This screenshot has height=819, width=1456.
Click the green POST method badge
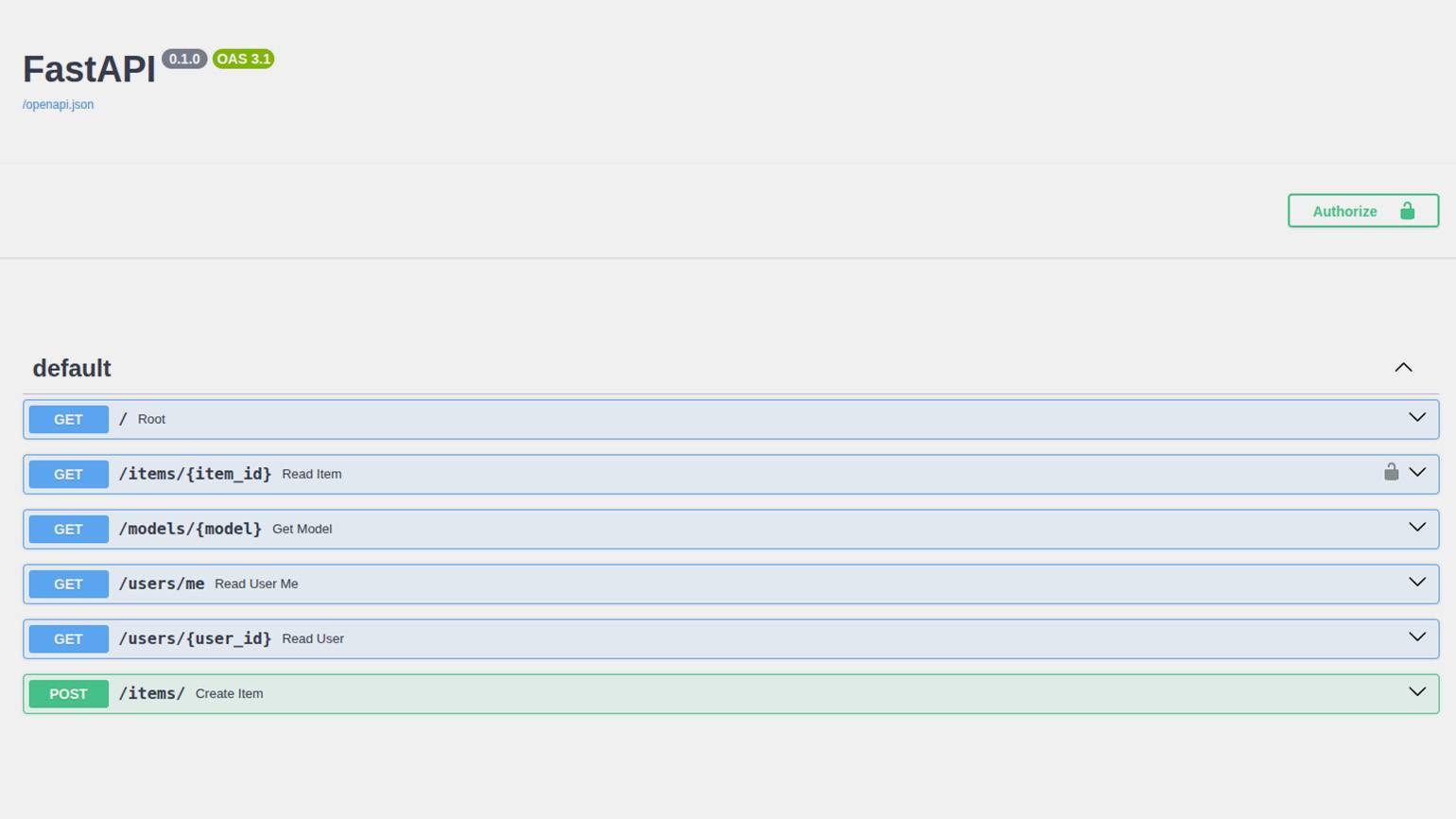tap(68, 693)
